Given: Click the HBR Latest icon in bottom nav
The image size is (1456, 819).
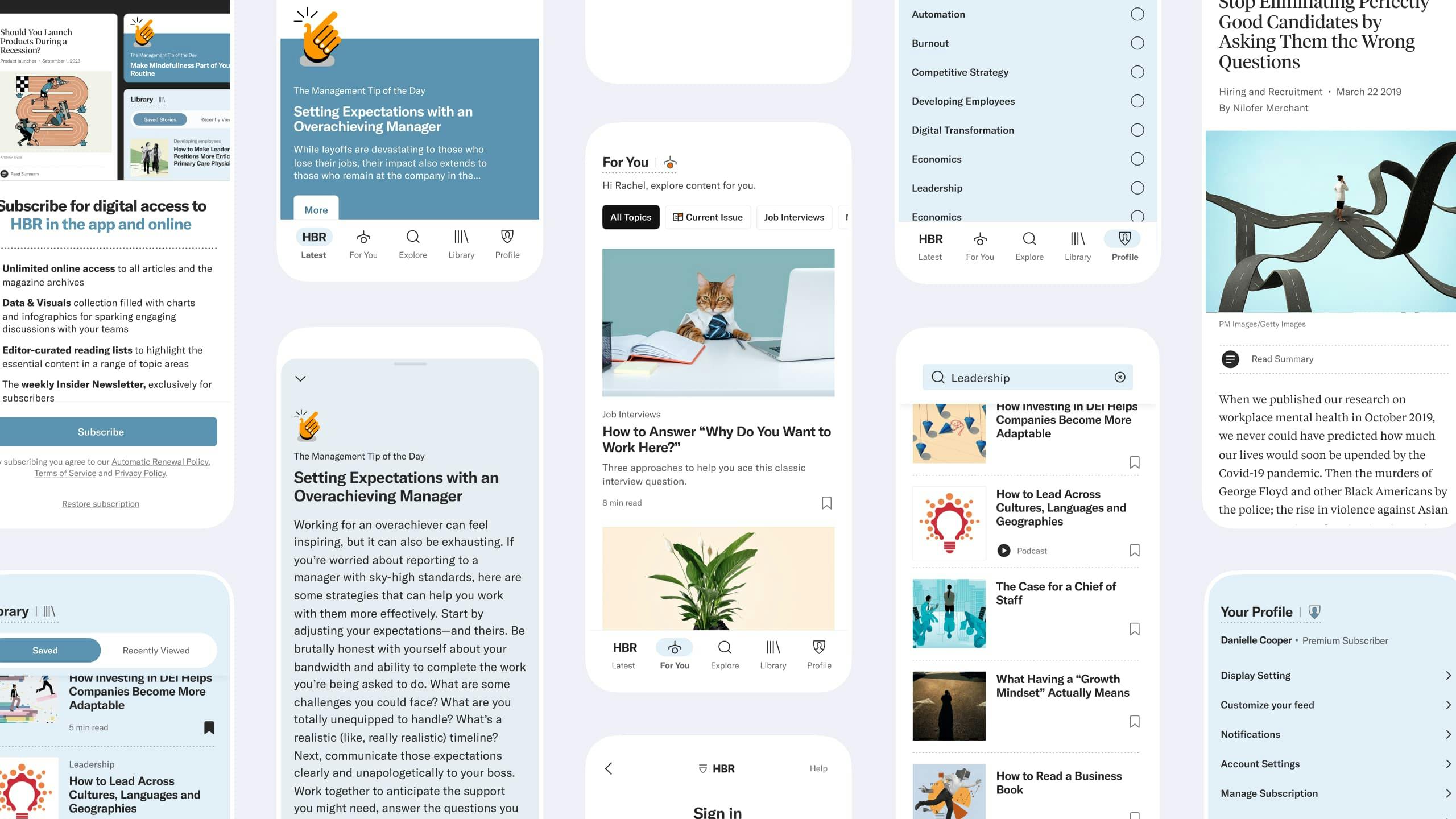Looking at the screenshot, I should [x=625, y=647].
